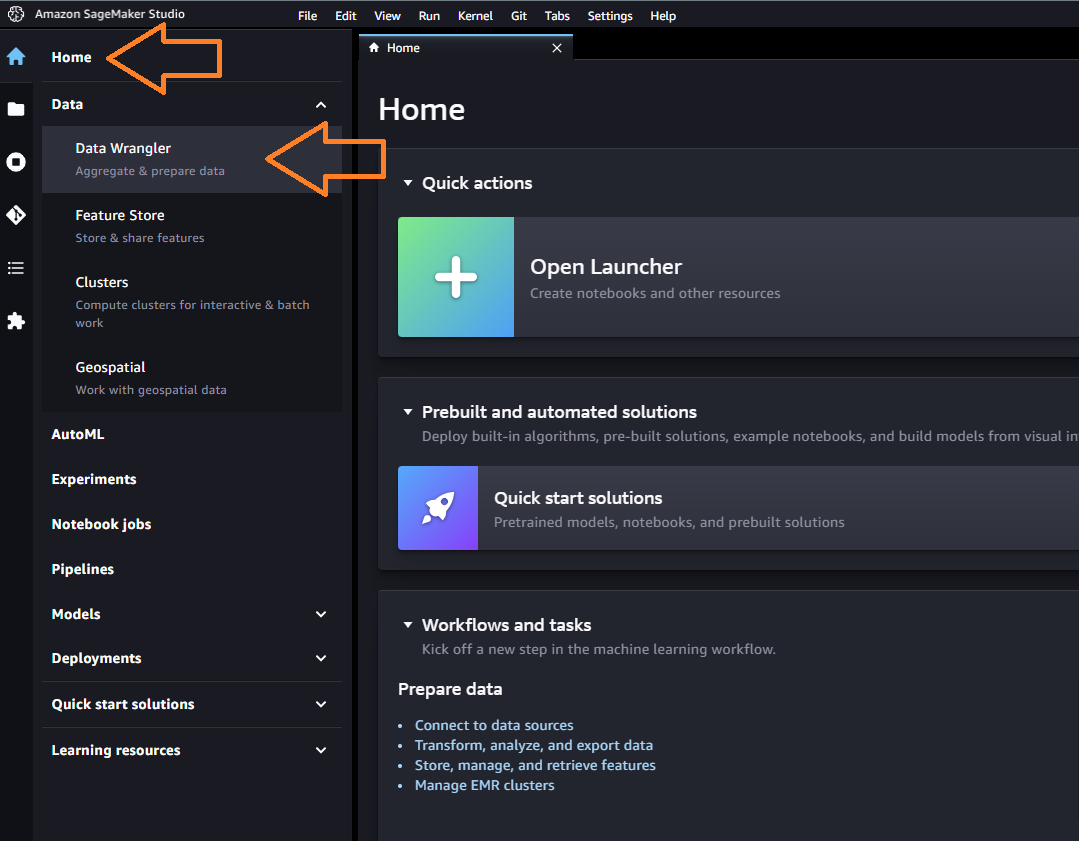Click 'Aggregate & prepare data' subtitle

(x=150, y=171)
